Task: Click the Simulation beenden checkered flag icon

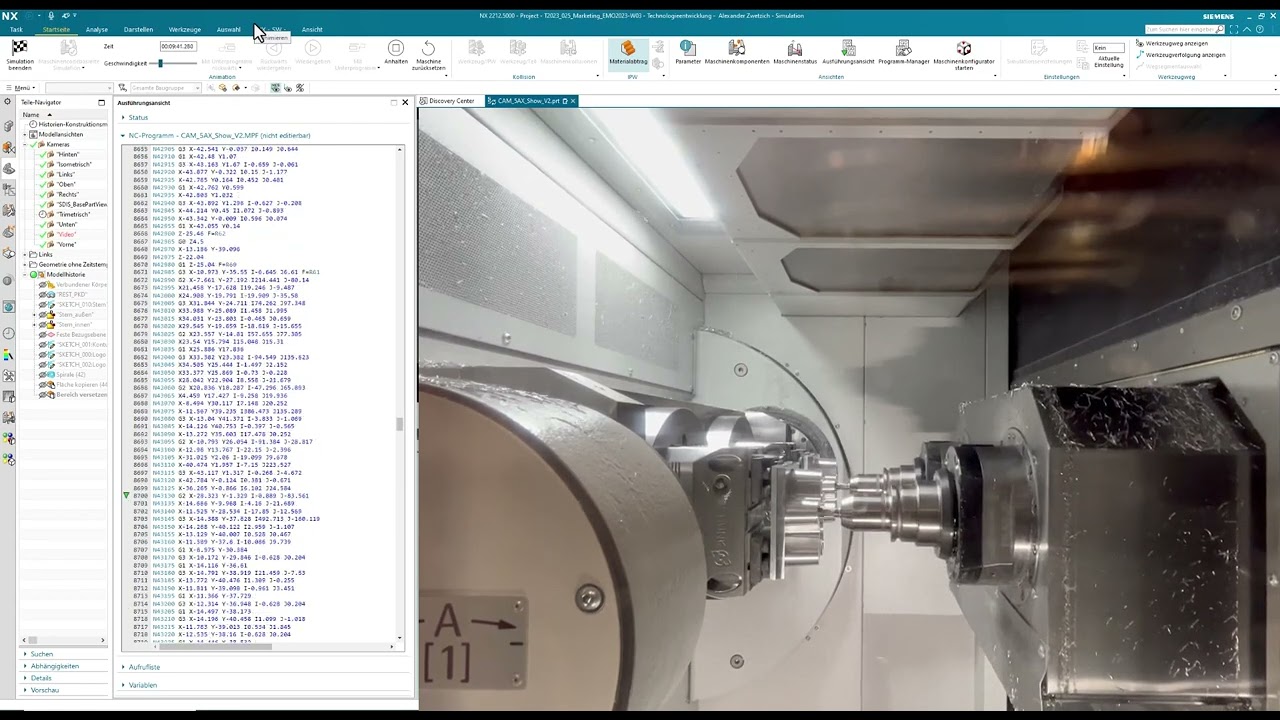Action: (x=19, y=48)
